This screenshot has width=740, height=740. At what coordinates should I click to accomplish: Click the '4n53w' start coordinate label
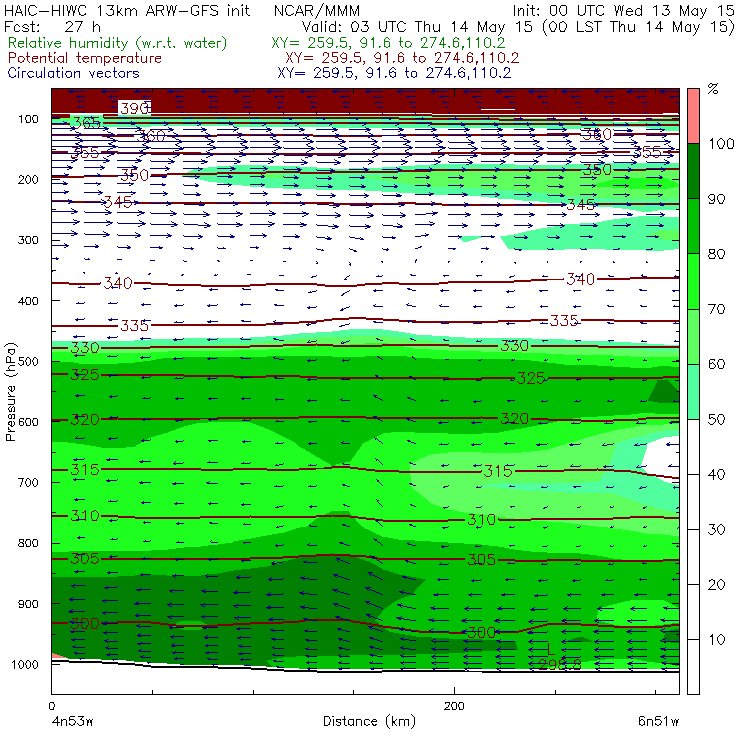(x=72, y=721)
